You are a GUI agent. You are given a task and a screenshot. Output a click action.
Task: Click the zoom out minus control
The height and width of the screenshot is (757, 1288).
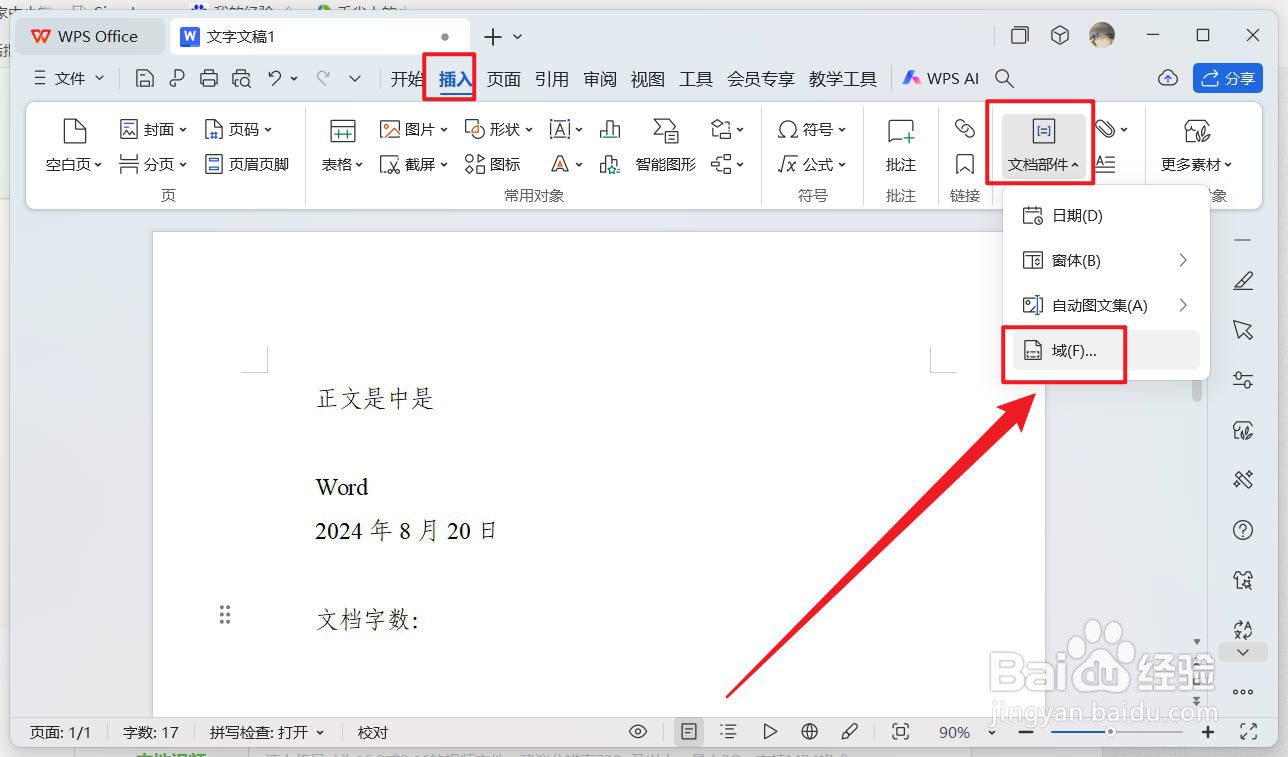pyautogui.click(x=1025, y=731)
